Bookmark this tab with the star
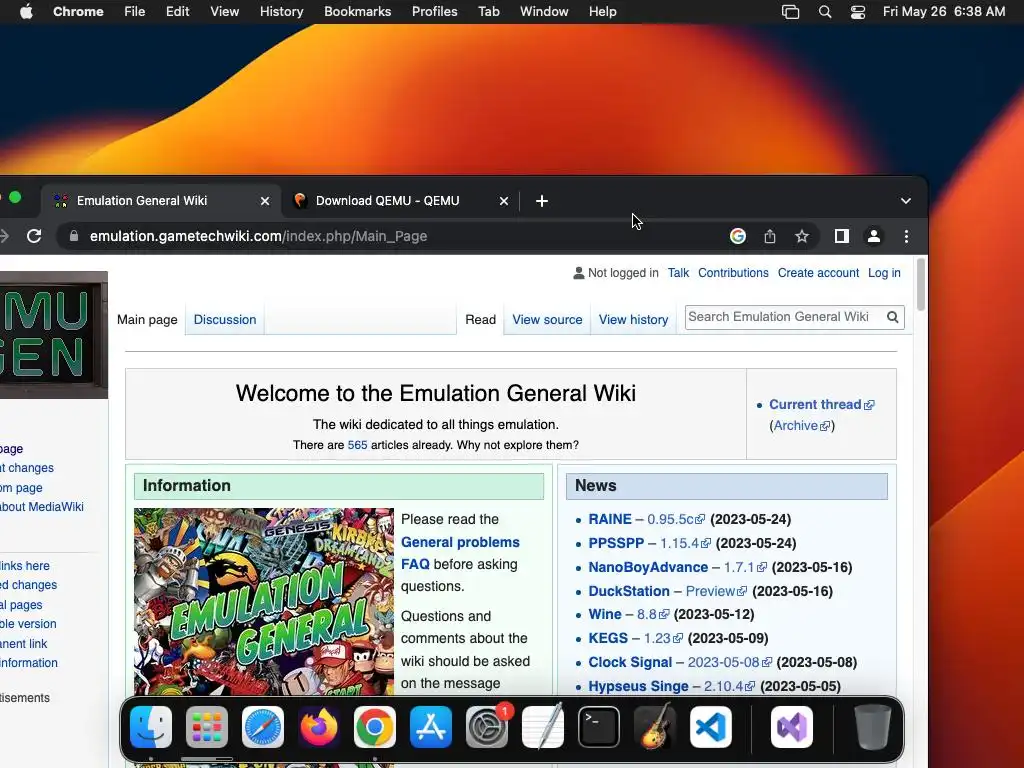Viewport: 1024px width, 768px height. (802, 236)
